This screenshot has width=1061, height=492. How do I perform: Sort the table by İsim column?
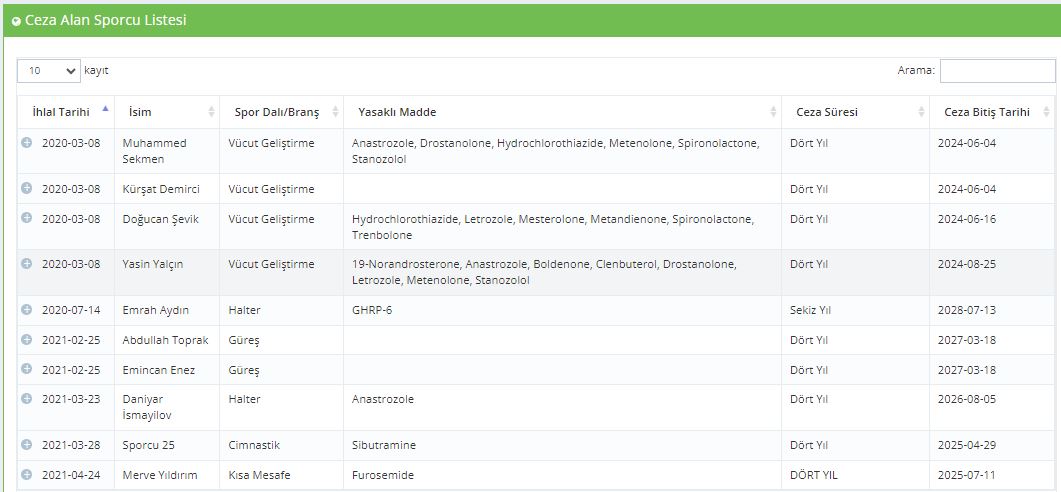tap(167, 112)
